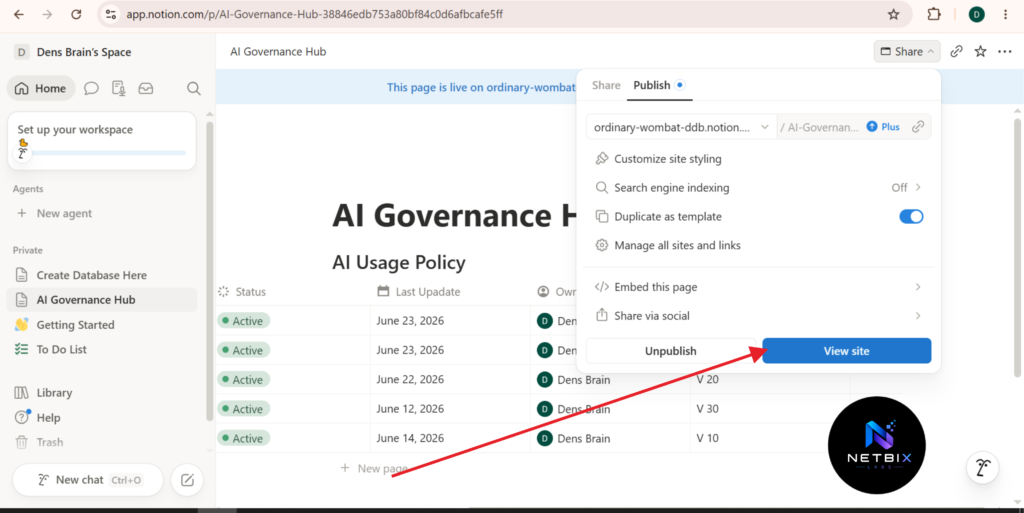Open the Library section
The image size is (1024, 513).
pos(102,393)
